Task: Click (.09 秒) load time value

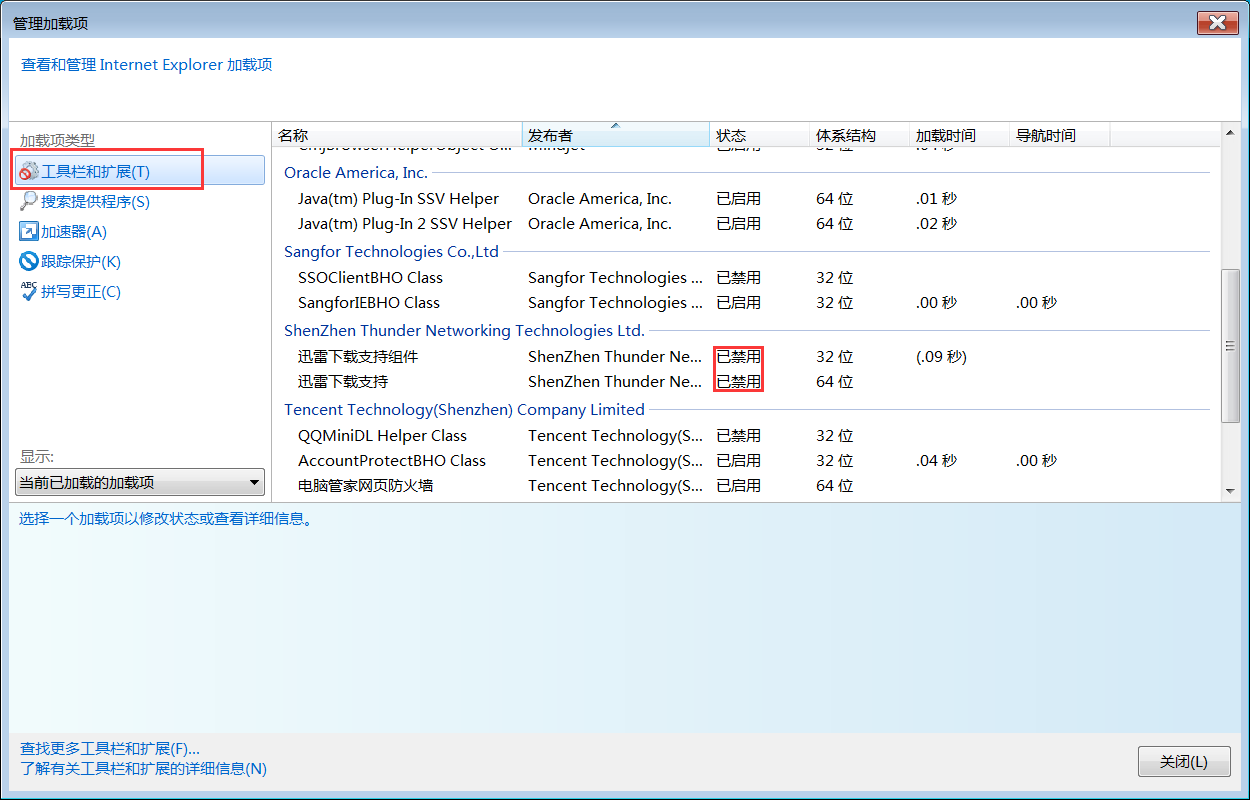Action: click(x=941, y=357)
